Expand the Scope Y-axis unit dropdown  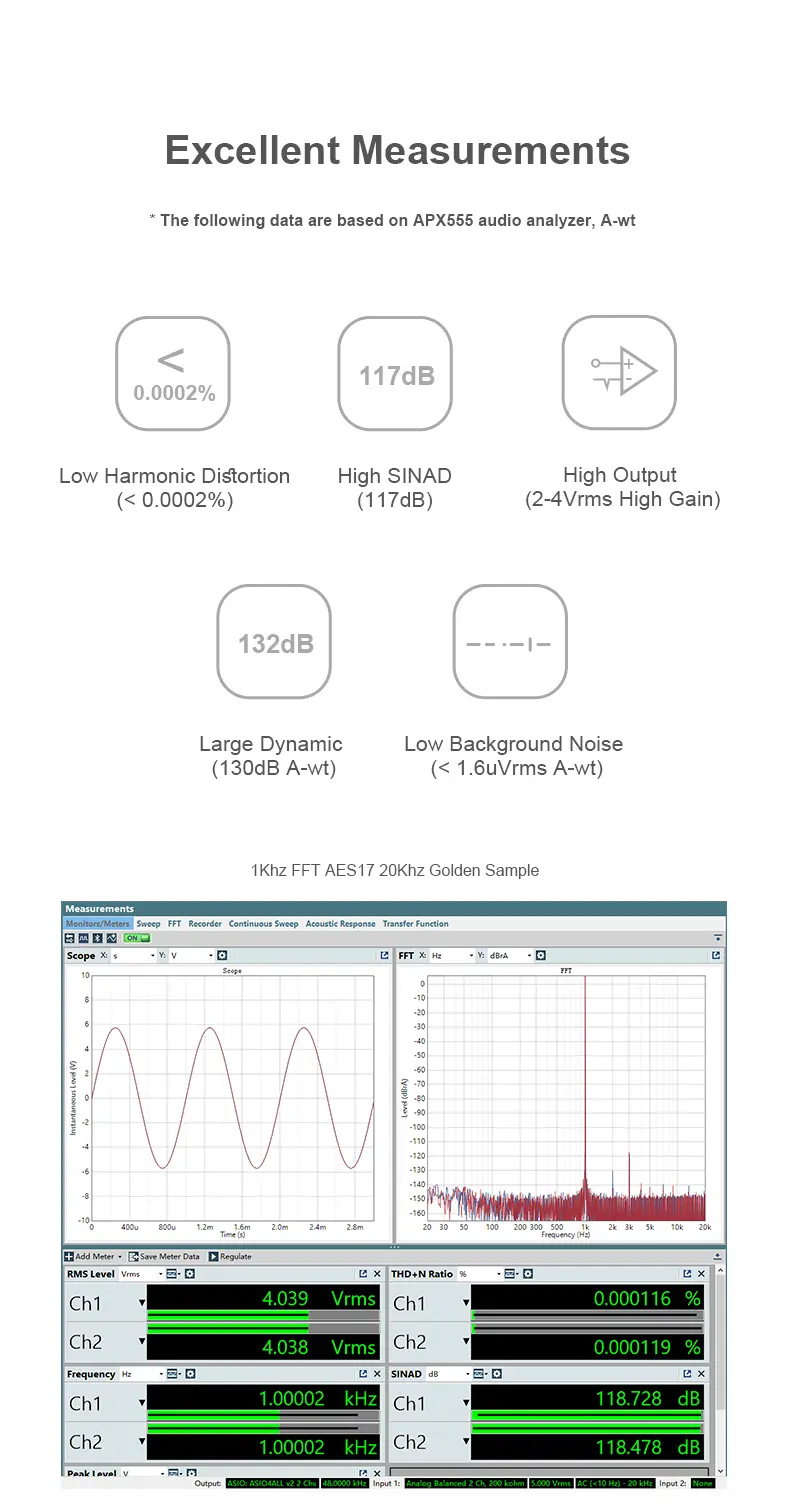click(x=191, y=956)
